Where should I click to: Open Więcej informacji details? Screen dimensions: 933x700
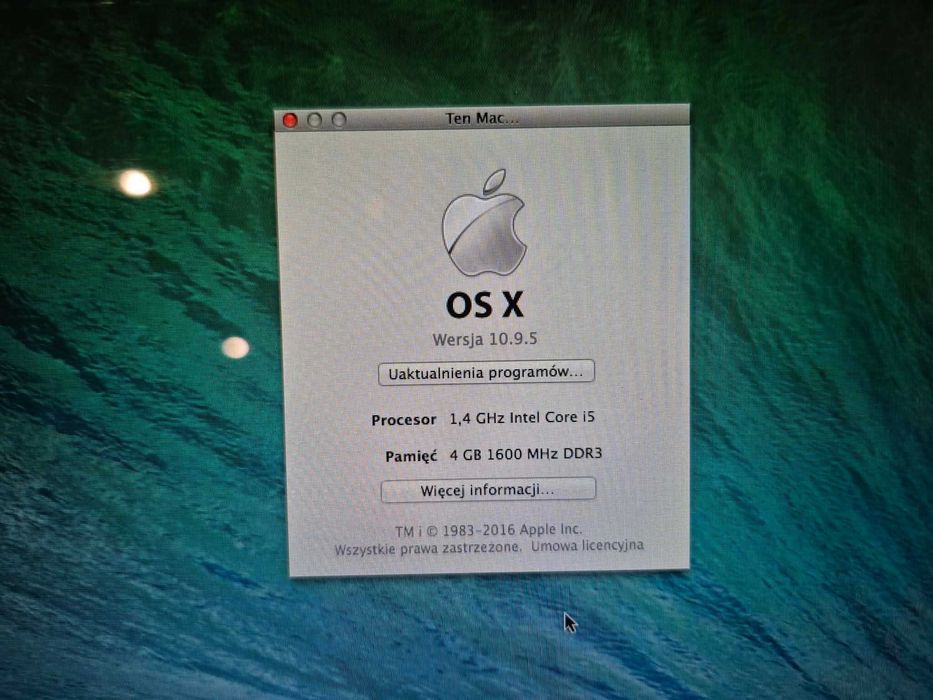tap(488, 490)
